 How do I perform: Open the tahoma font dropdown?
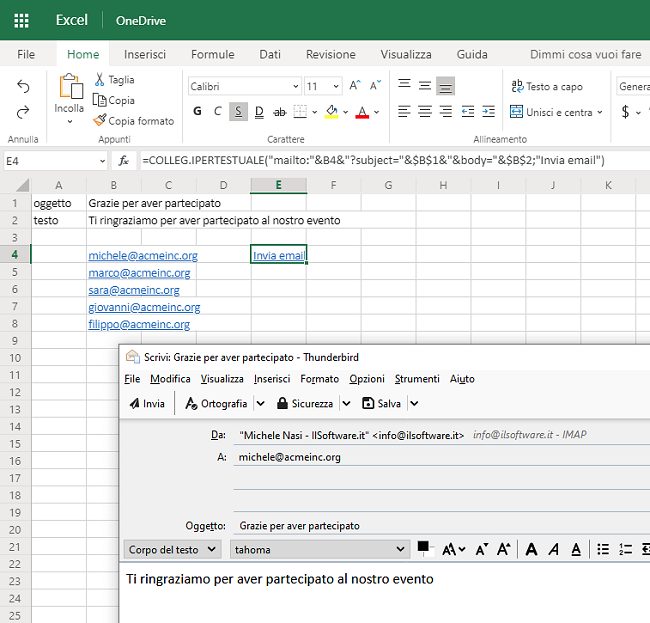(319, 549)
